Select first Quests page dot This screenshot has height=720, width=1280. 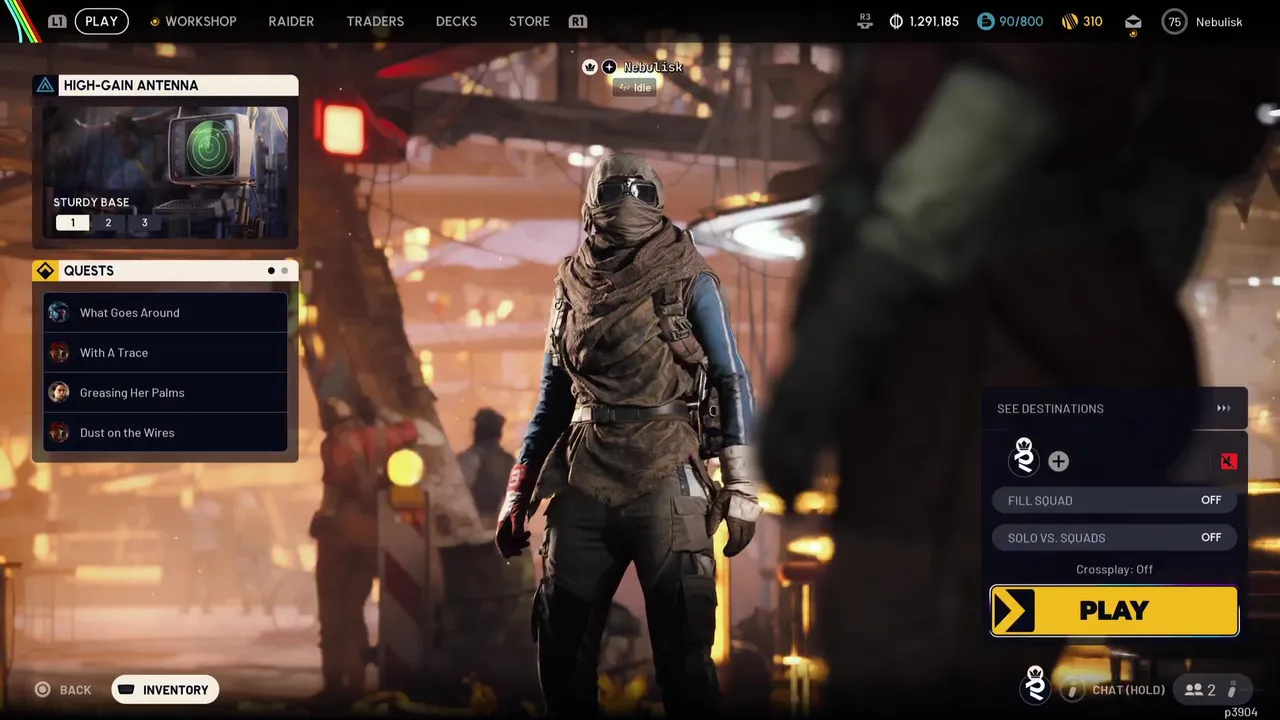tap(271, 271)
